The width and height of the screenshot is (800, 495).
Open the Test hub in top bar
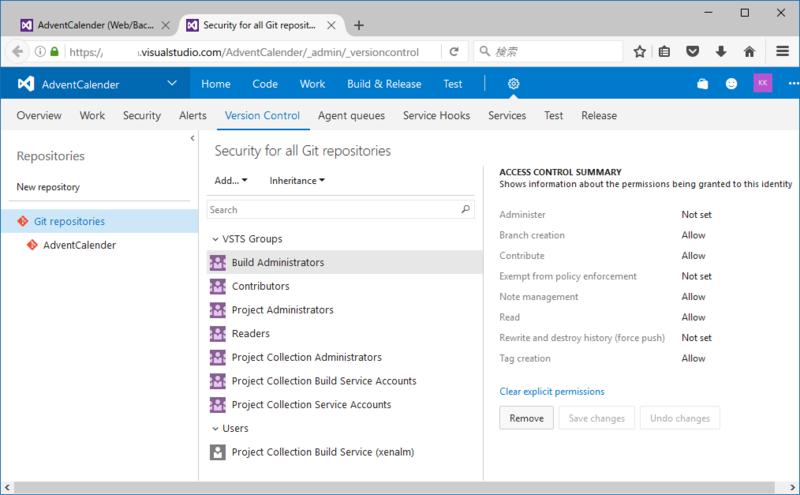(x=453, y=84)
